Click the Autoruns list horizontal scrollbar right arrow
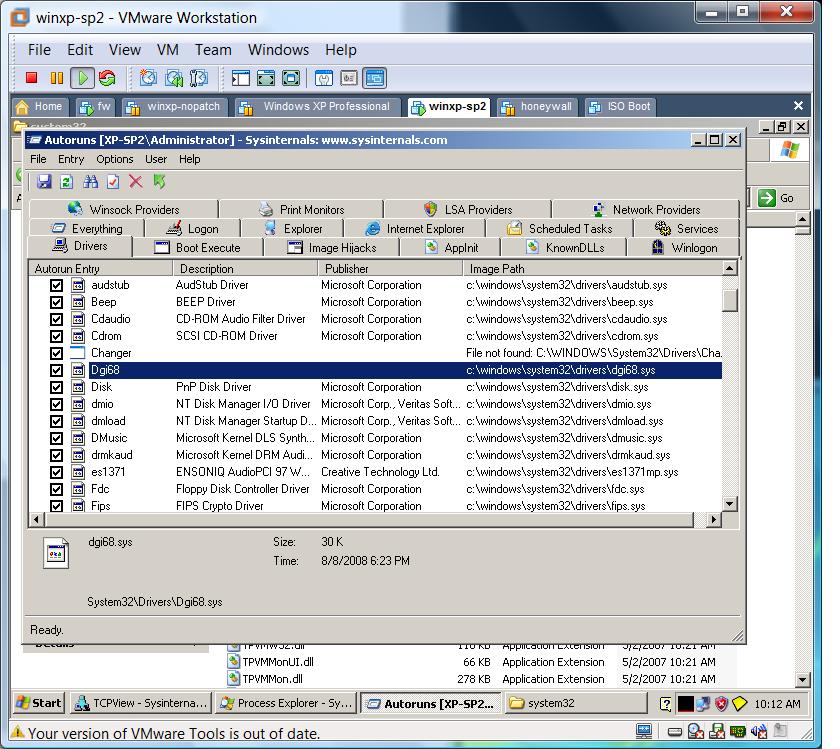This screenshot has width=840, height=749. coord(713,519)
